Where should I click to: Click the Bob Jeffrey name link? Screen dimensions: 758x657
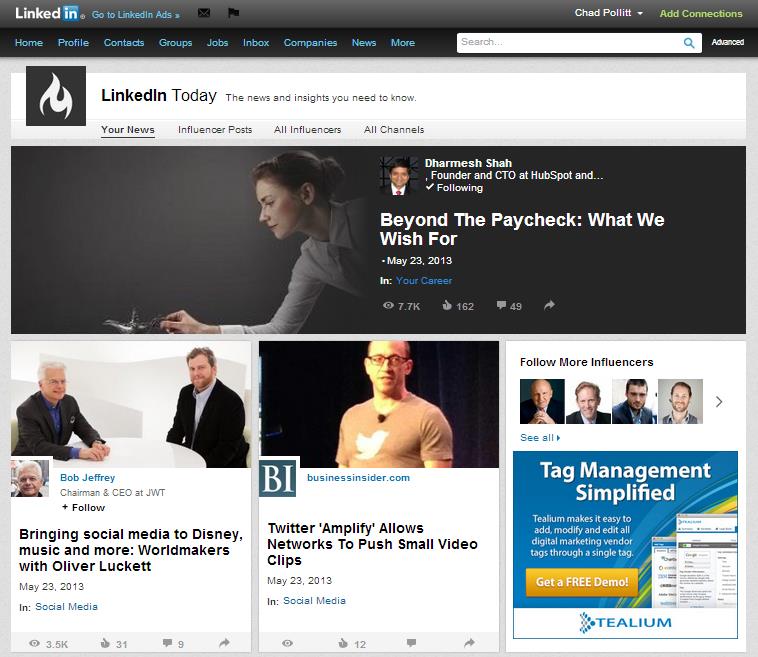[87, 478]
